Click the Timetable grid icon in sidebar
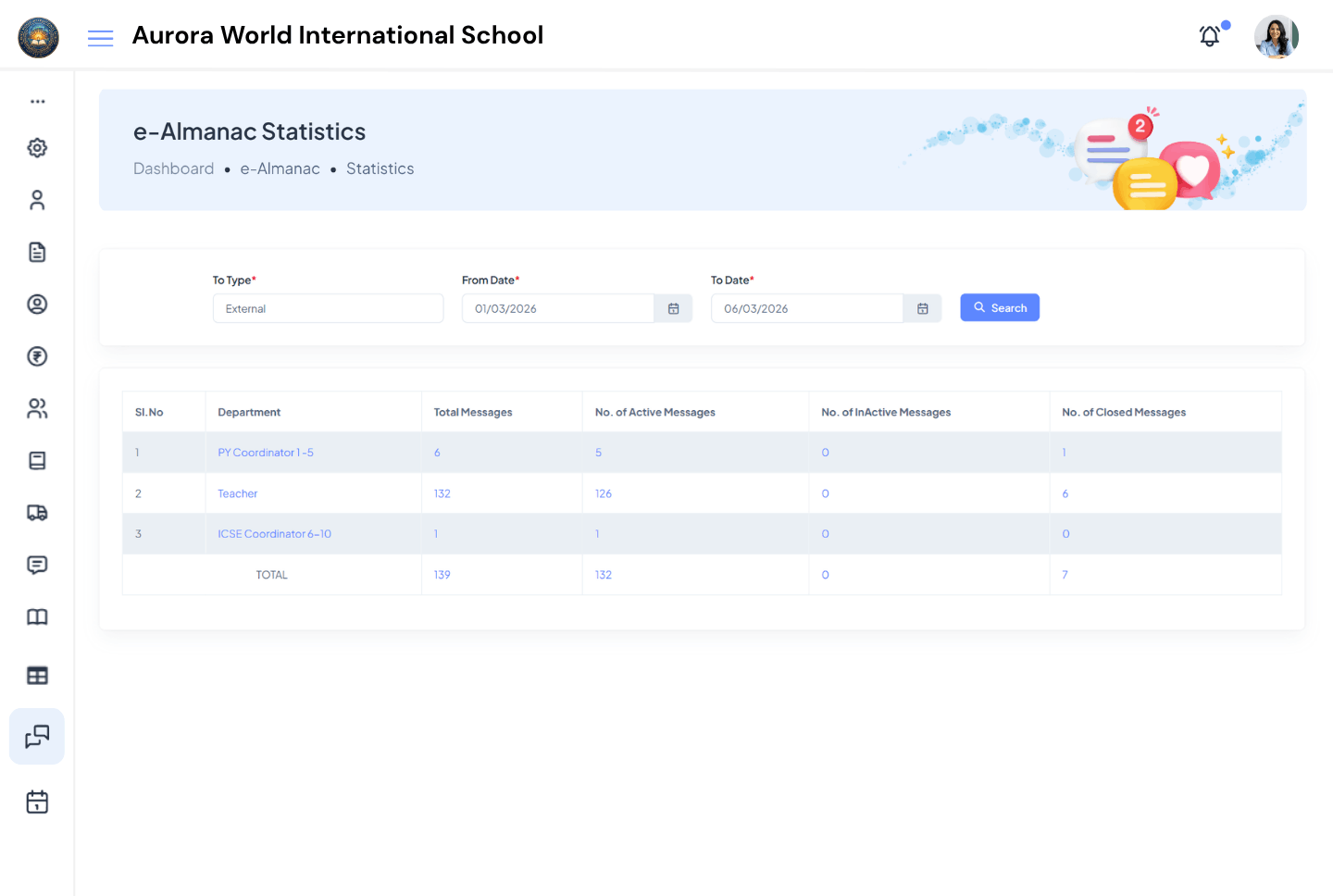Viewport: 1333px width, 896px height. (x=37, y=675)
